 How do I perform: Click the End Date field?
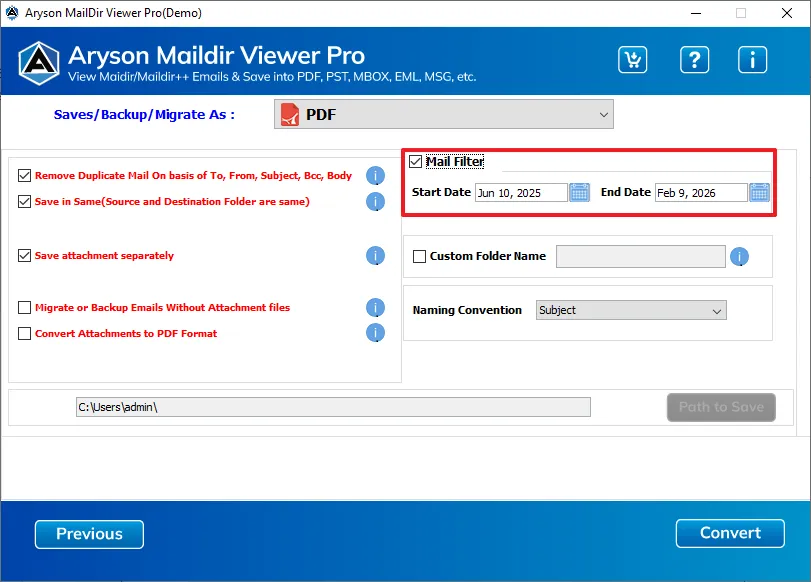(x=701, y=193)
